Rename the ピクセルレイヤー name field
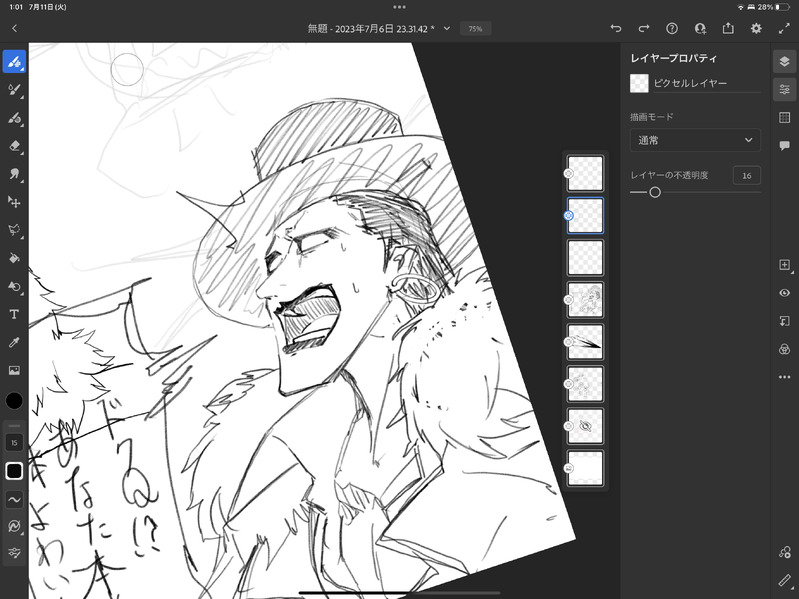Image resolution: width=799 pixels, height=599 pixels. point(707,84)
